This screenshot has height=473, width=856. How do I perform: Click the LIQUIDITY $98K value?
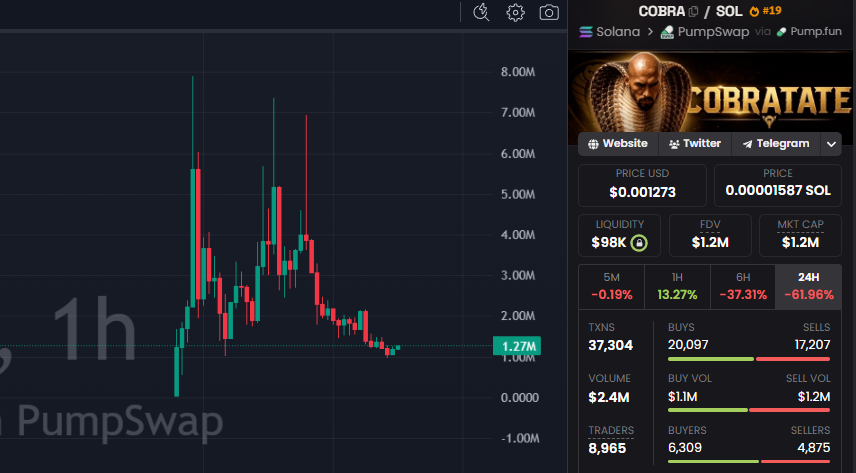tap(608, 243)
